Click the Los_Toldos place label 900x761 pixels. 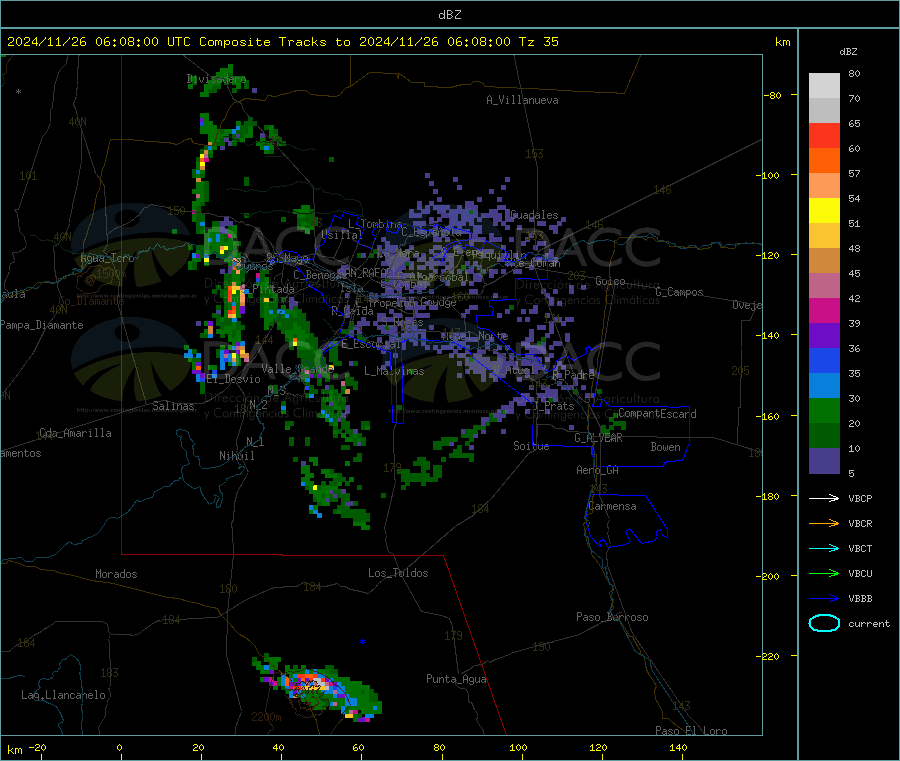point(398,573)
